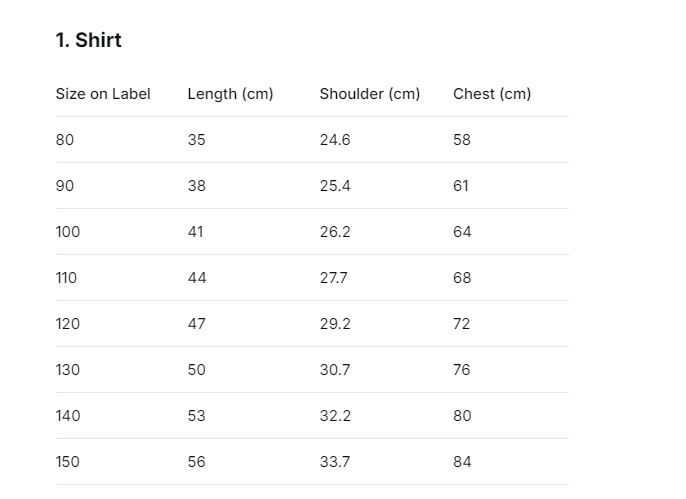Select the size 140 row label

click(68, 415)
